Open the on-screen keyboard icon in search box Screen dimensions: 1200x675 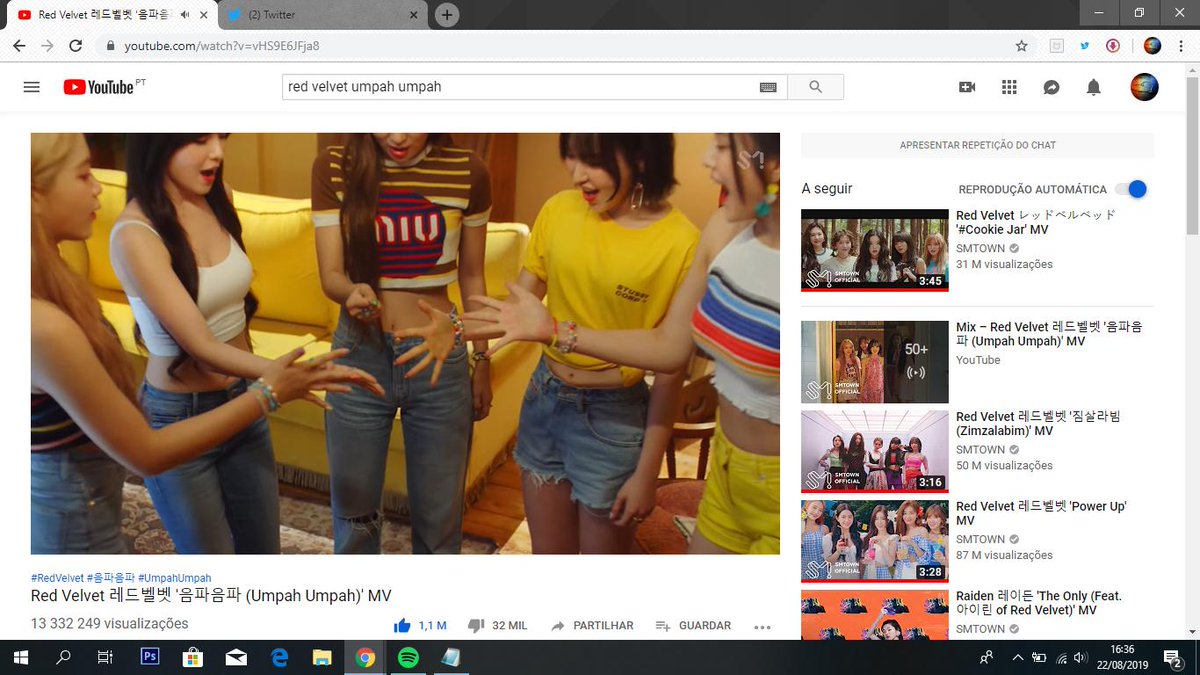click(768, 87)
